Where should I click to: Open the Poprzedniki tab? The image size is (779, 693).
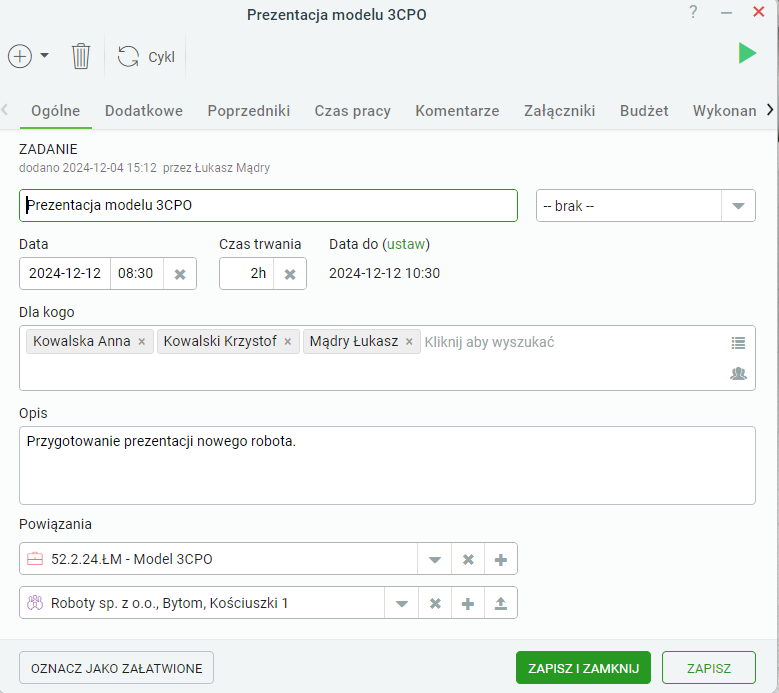[248, 111]
